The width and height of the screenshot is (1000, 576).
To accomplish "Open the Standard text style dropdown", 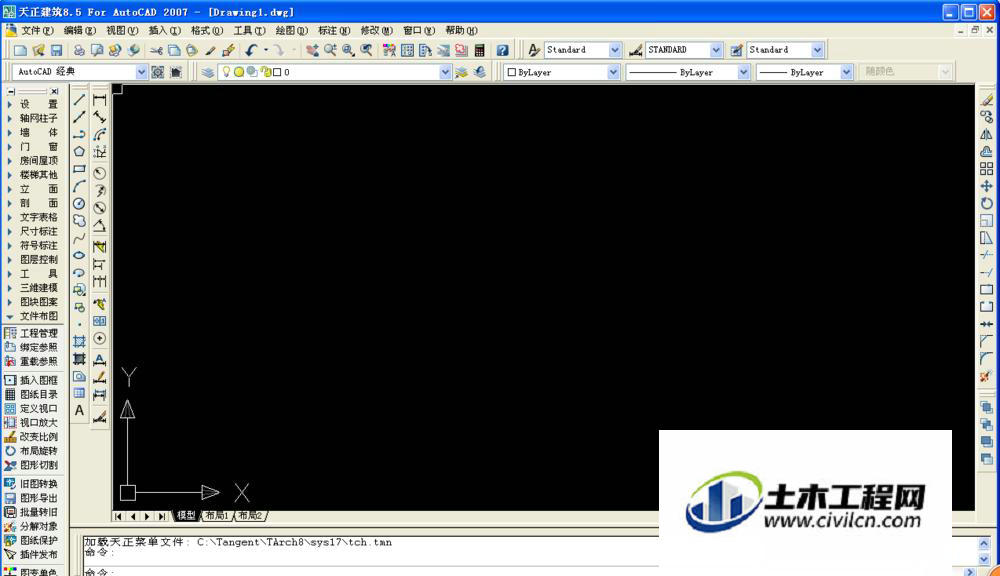I will tap(615, 50).
